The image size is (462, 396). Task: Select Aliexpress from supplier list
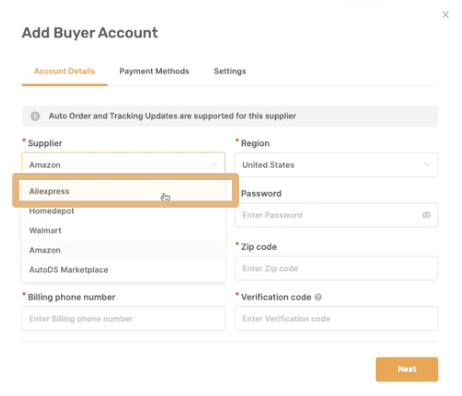tap(125, 191)
